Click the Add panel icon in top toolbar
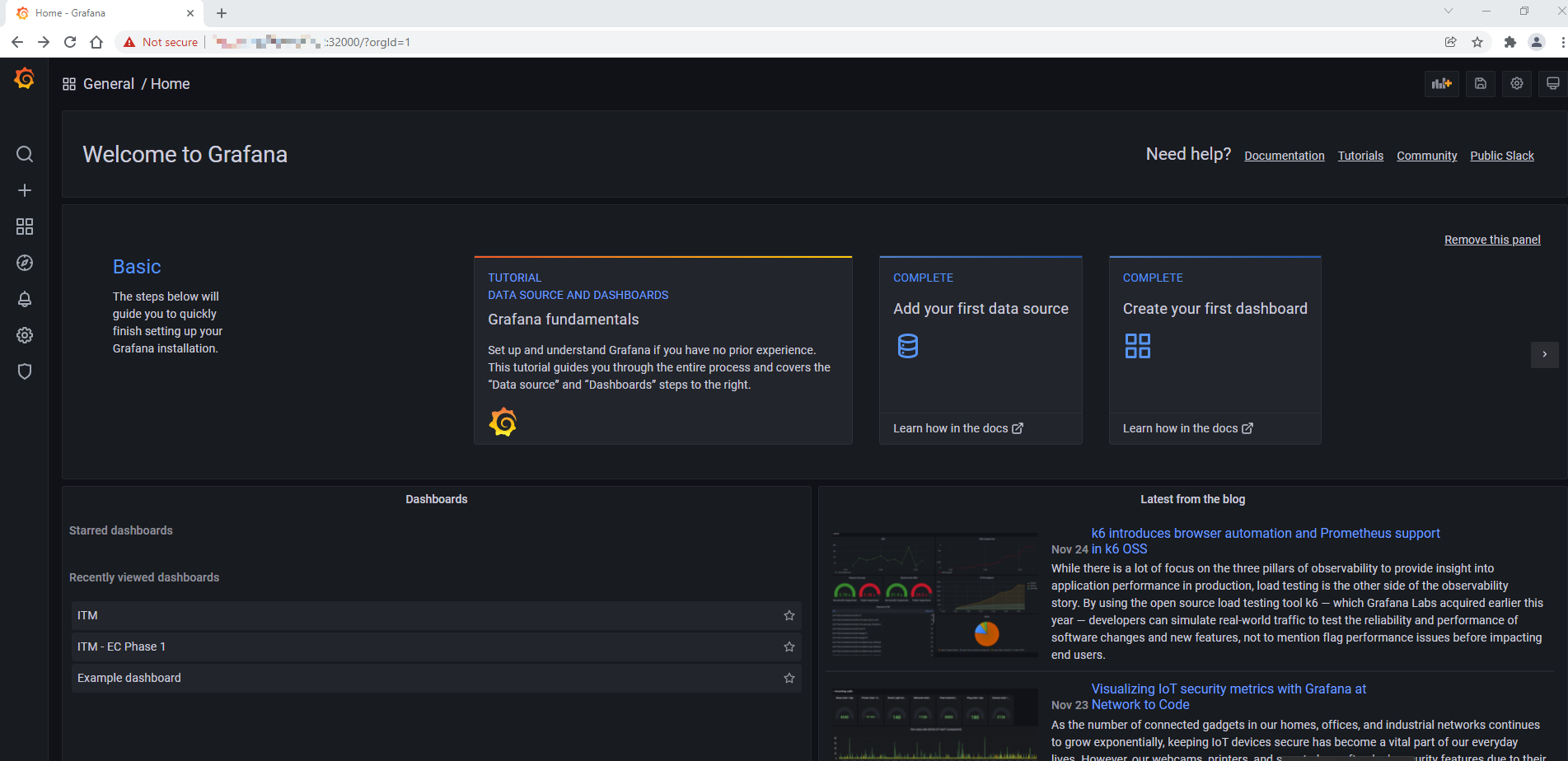The width and height of the screenshot is (1568, 761). pyautogui.click(x=1442, y=83)
